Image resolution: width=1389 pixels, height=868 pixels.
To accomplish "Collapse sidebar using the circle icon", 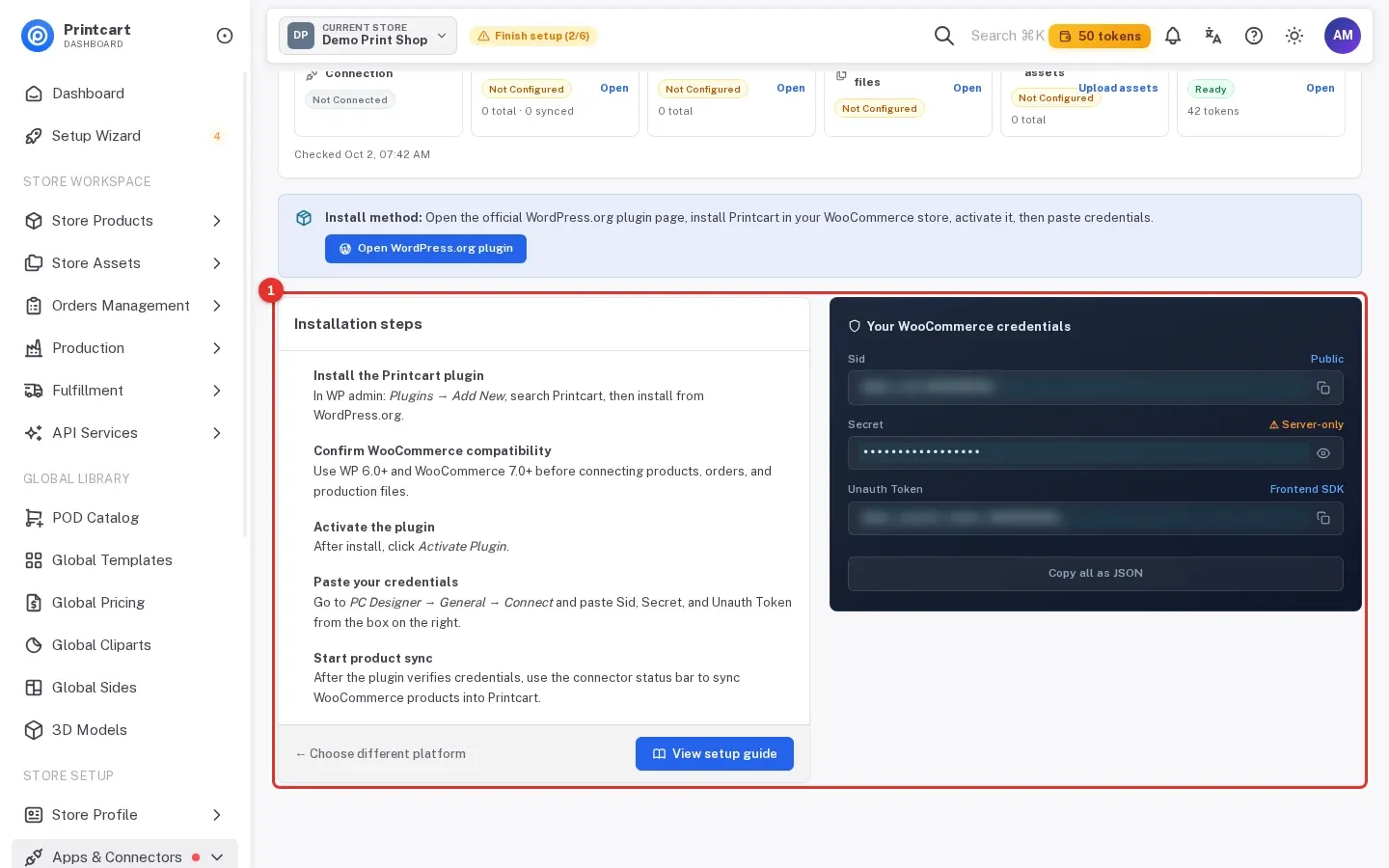I will coord(225,36).
